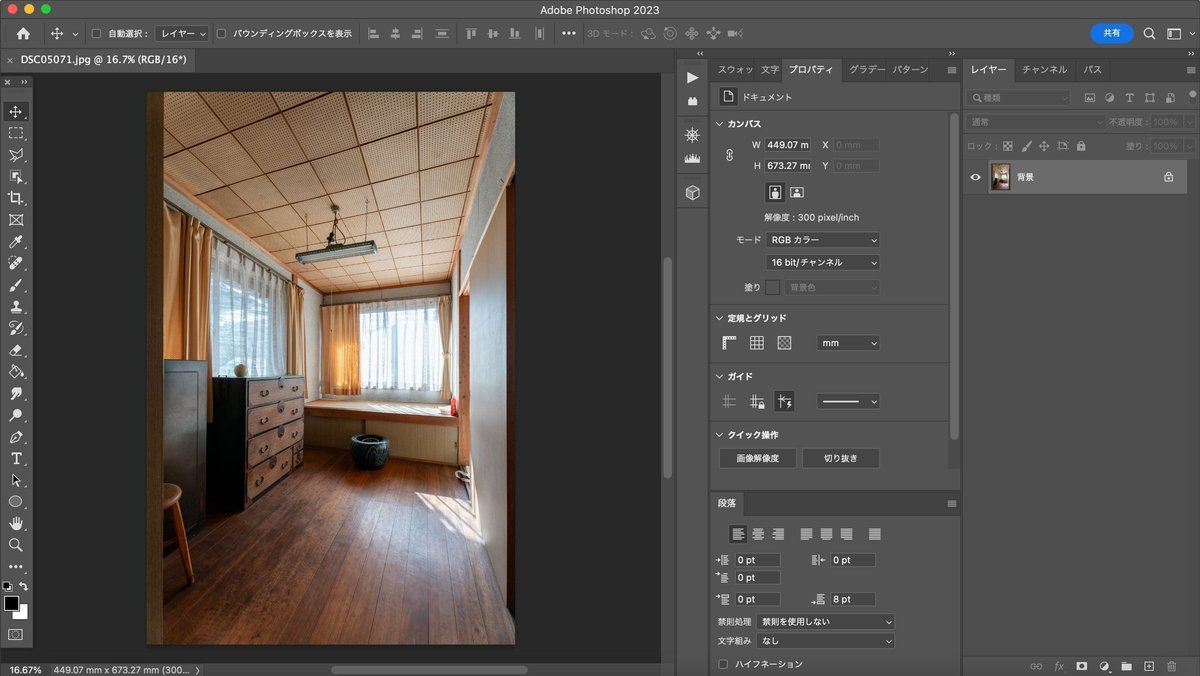
Task: Toggle the rulers icon in 定規とグリッド
Action: point(730,343)
